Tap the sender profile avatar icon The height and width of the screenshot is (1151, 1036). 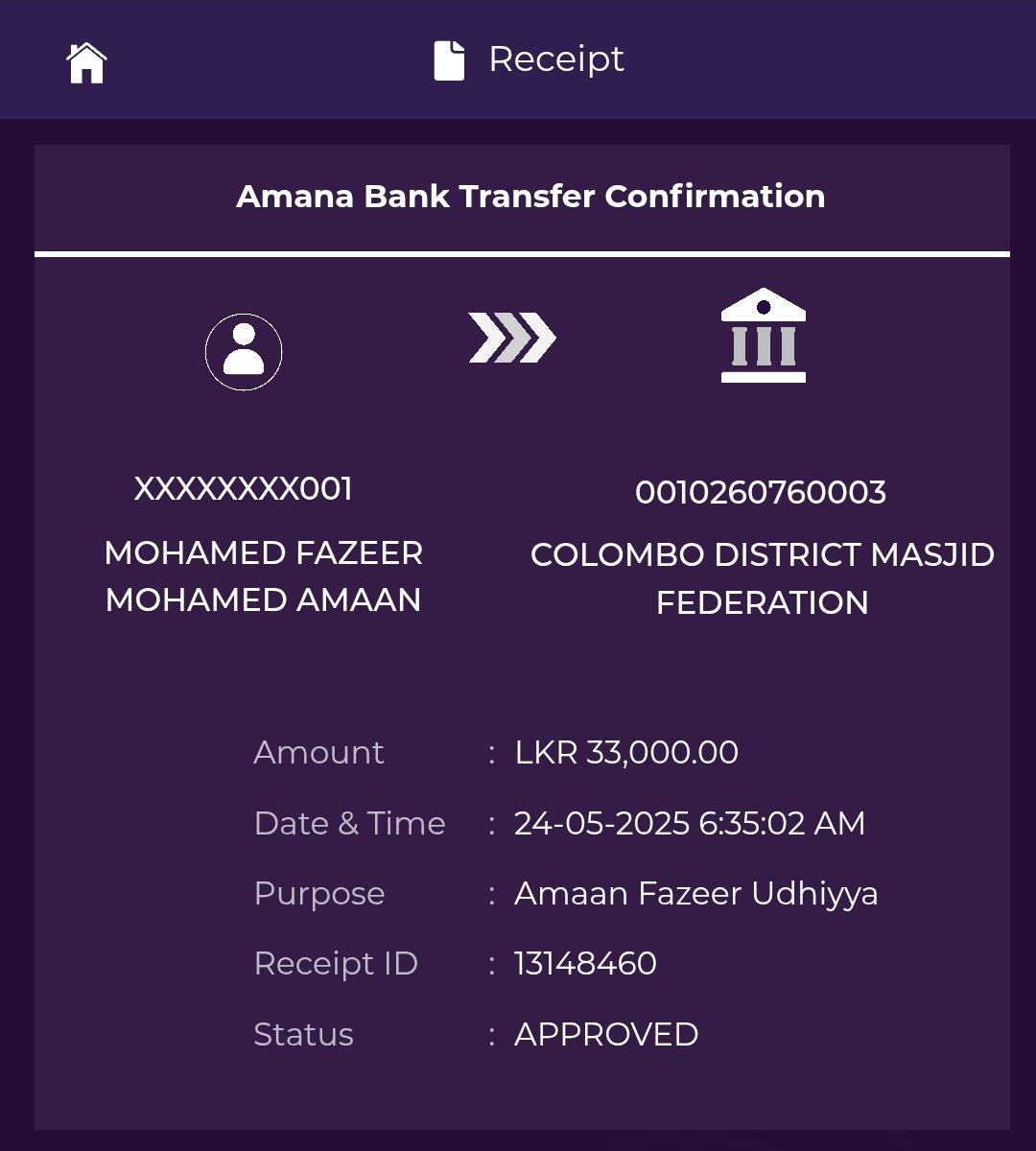pos(244,352)
